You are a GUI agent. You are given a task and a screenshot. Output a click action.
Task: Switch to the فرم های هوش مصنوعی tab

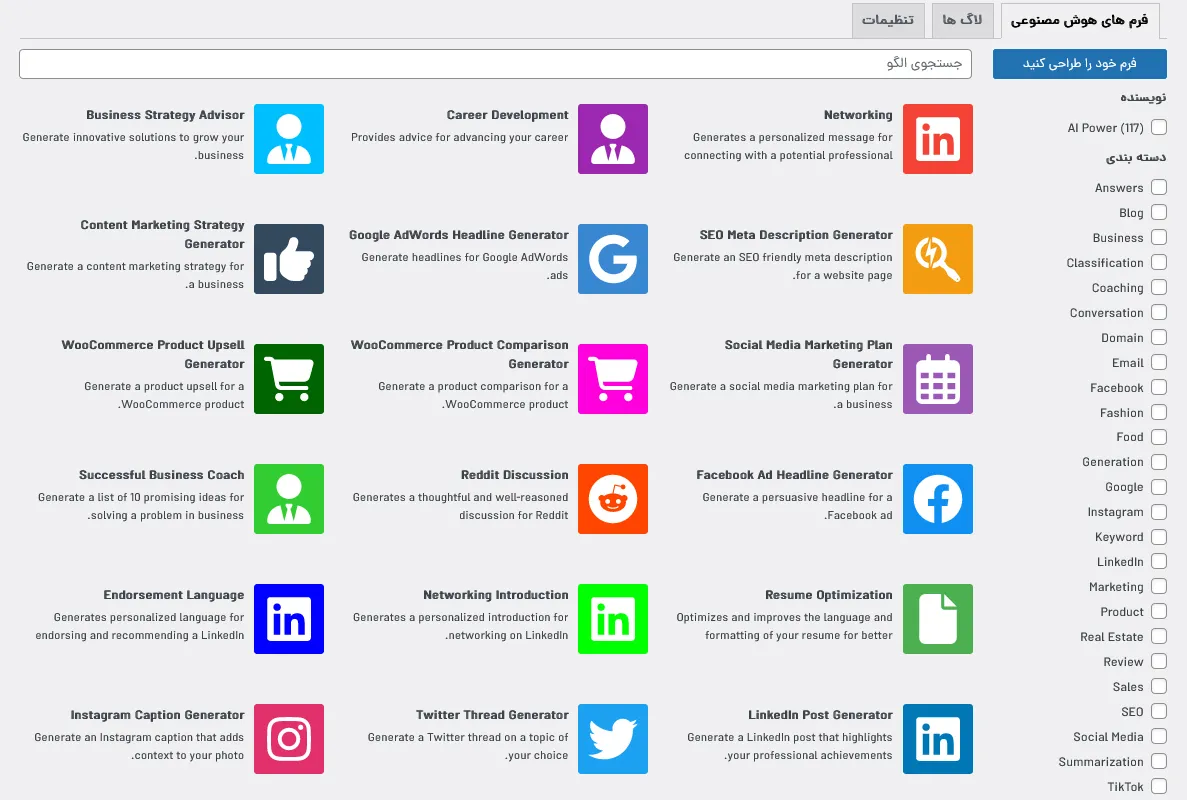(x=1080, y=20)
